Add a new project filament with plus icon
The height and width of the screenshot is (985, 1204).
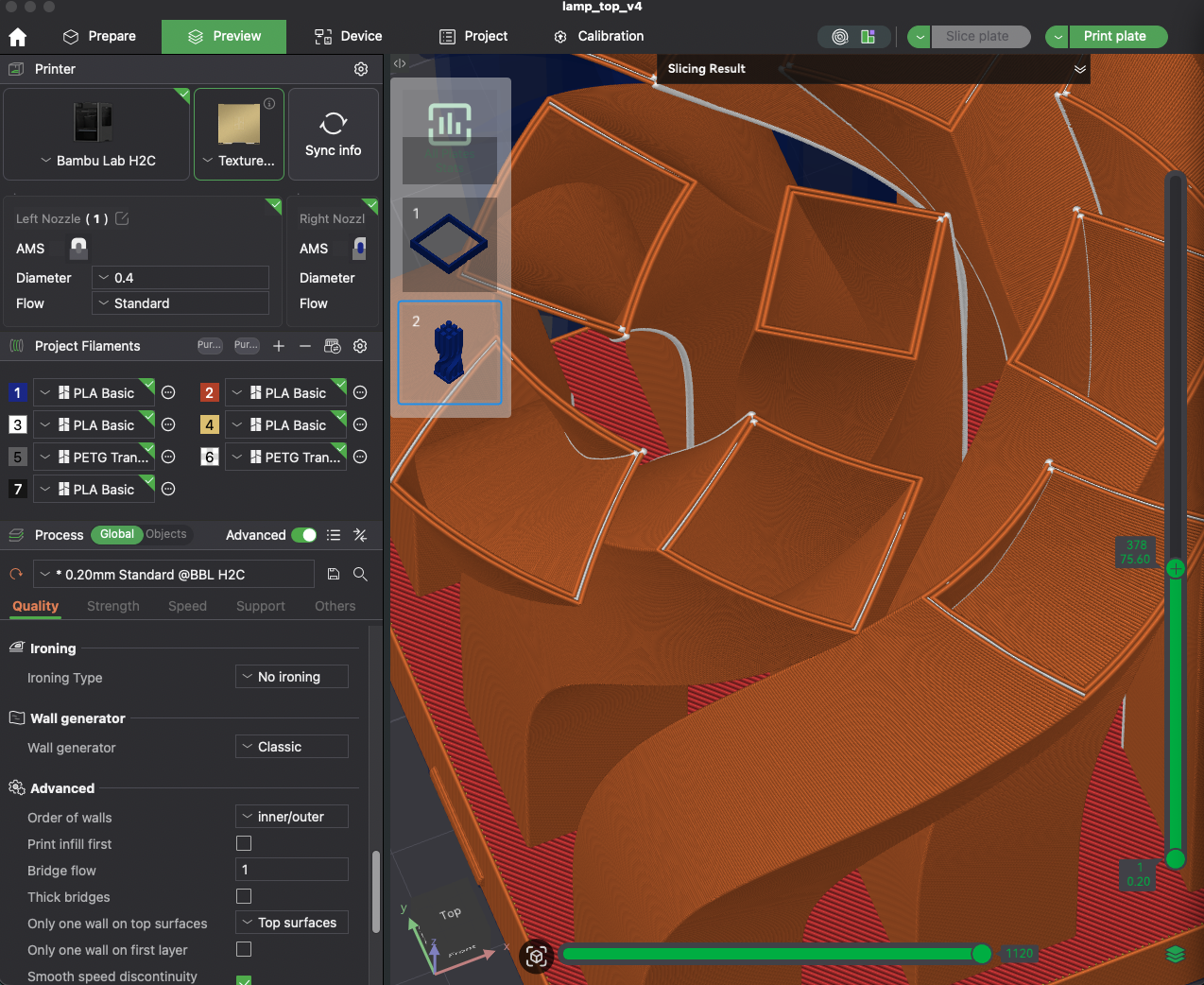(x=278, y=346)
